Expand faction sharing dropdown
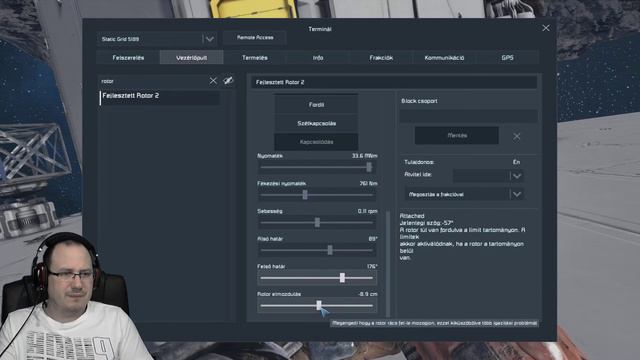This screenshot has height=360, width=640. coord(464,194)
